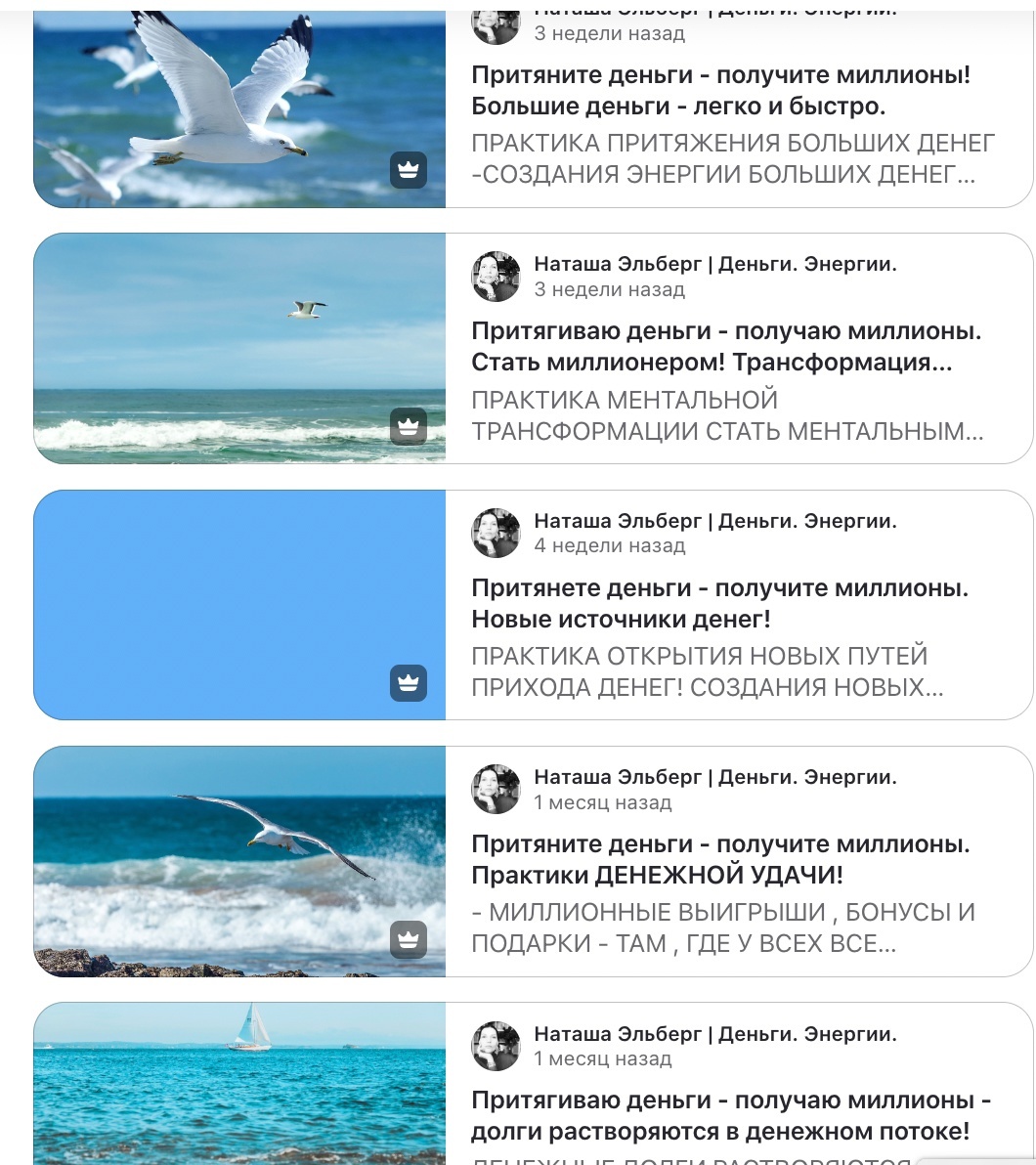This screenshot has width=1036, height=1165.
Task: Open the thumbnail with small distant seagull
Action: (x=239, y=349)
